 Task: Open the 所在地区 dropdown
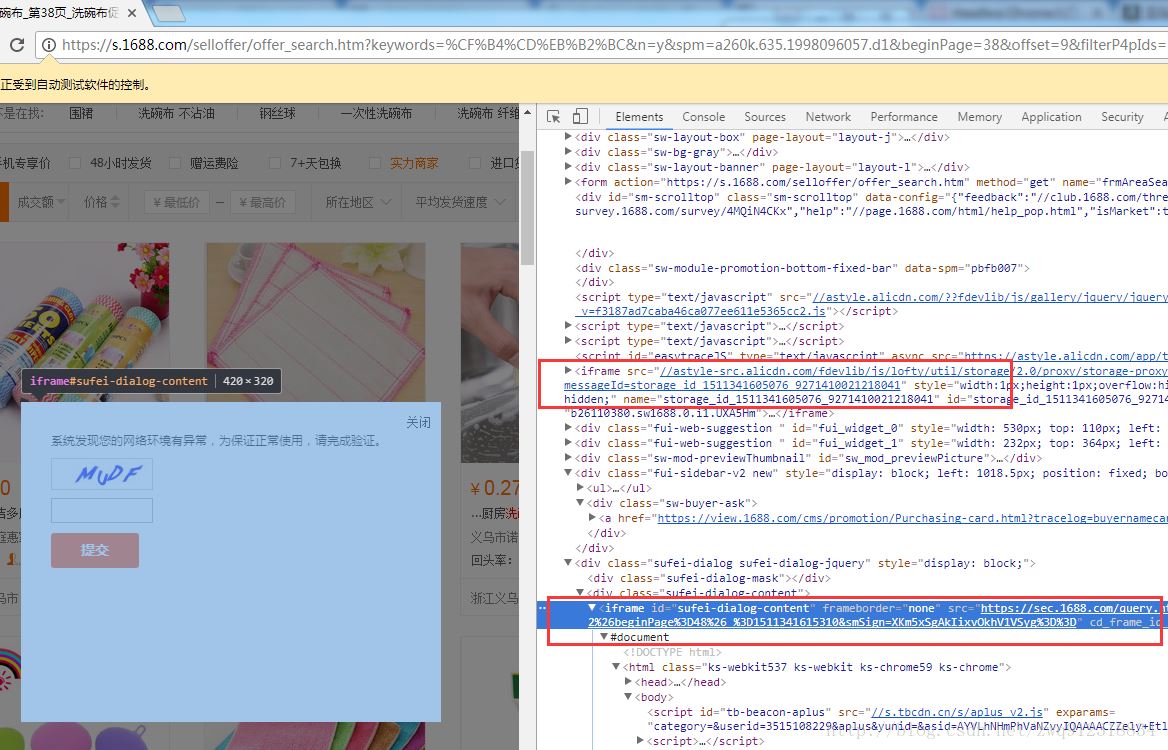click(x=358, y=202)
